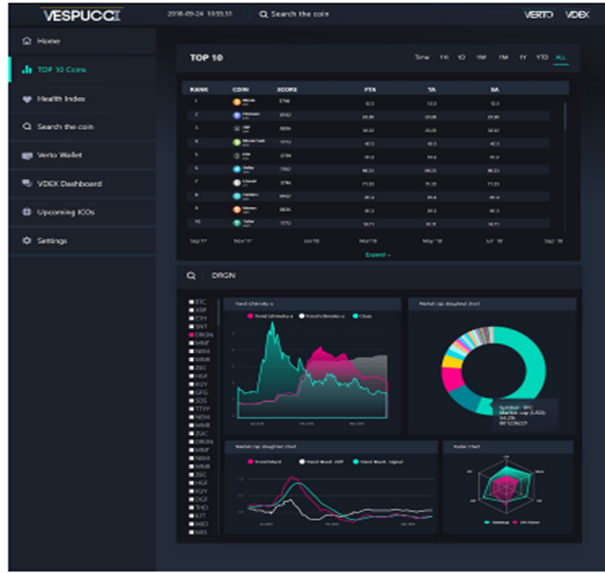Click the VDEX link in top bar
The height and width of the screenshot is (573, 605).
578,15
